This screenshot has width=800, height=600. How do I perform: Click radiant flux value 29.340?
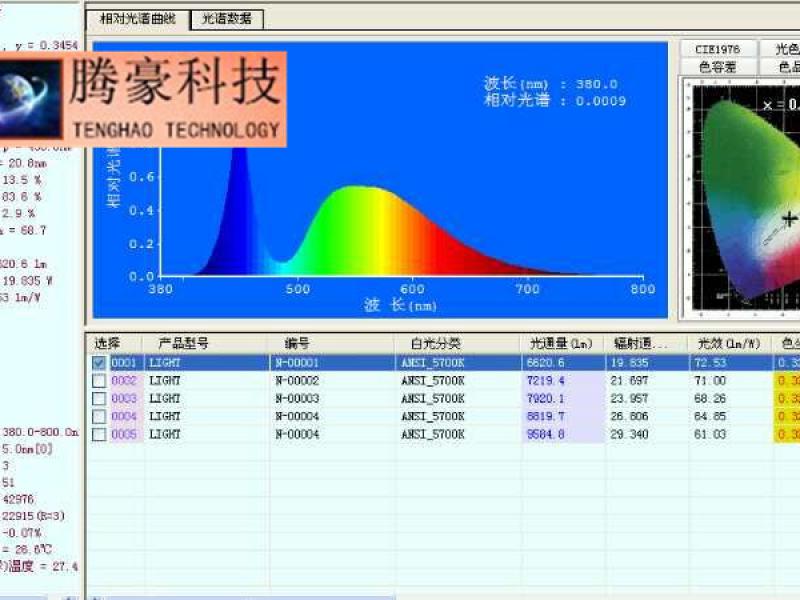point(629,434)
